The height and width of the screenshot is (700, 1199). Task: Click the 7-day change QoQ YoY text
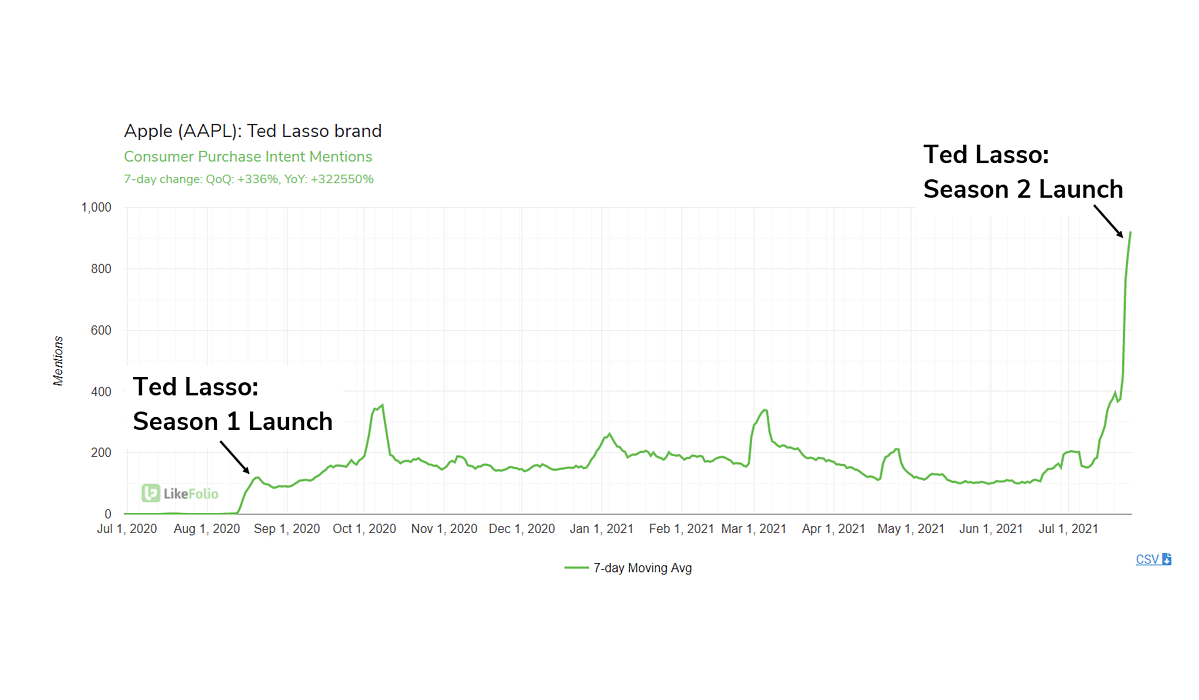point(249,179)
